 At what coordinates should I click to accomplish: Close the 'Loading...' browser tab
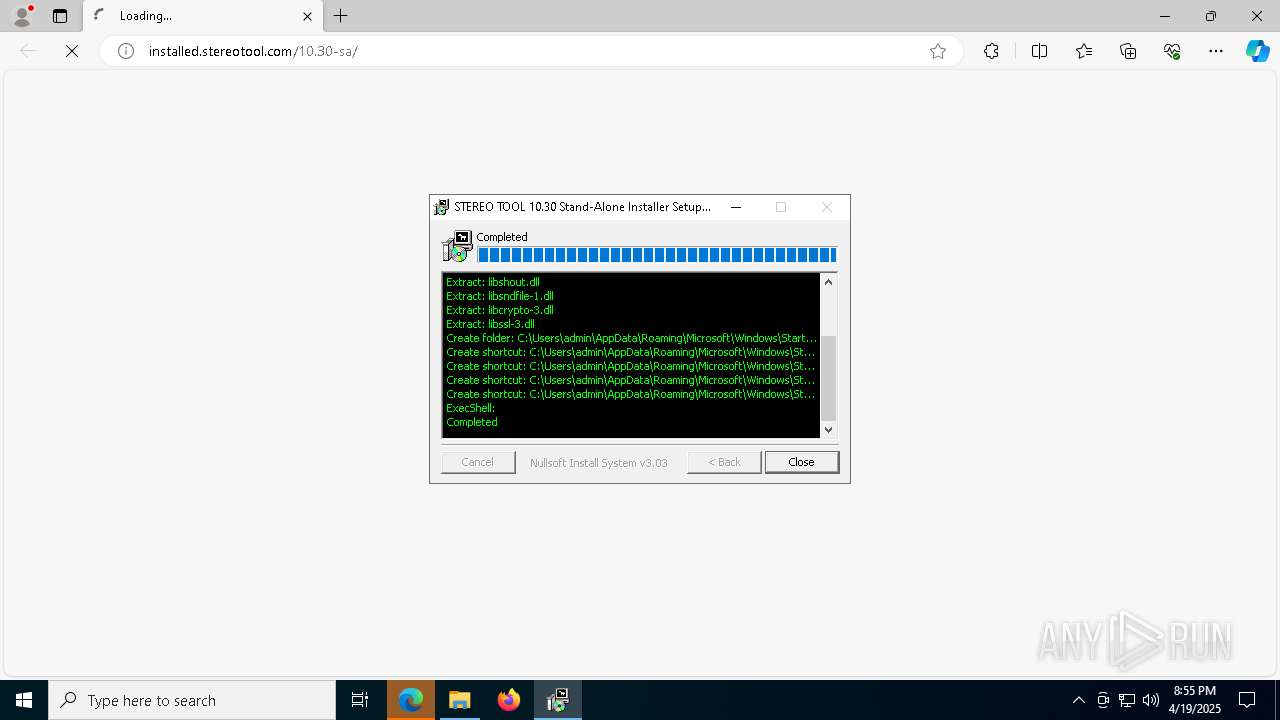307,16
